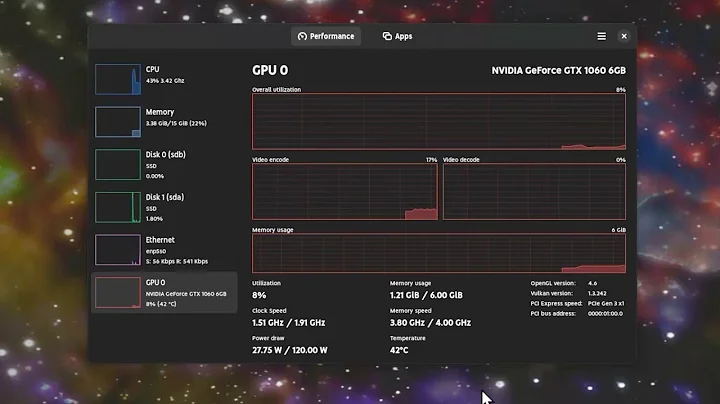Click the Video encode graph
Viewport: 720px width, 404px height.
point(345,192)
